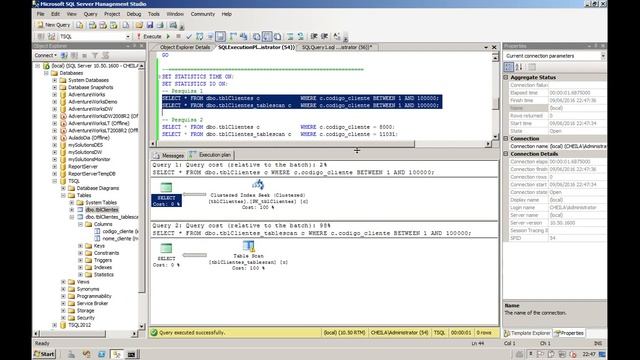Click the Uncomment selected lines icon

pyautogui.click(x=300, y=37)
